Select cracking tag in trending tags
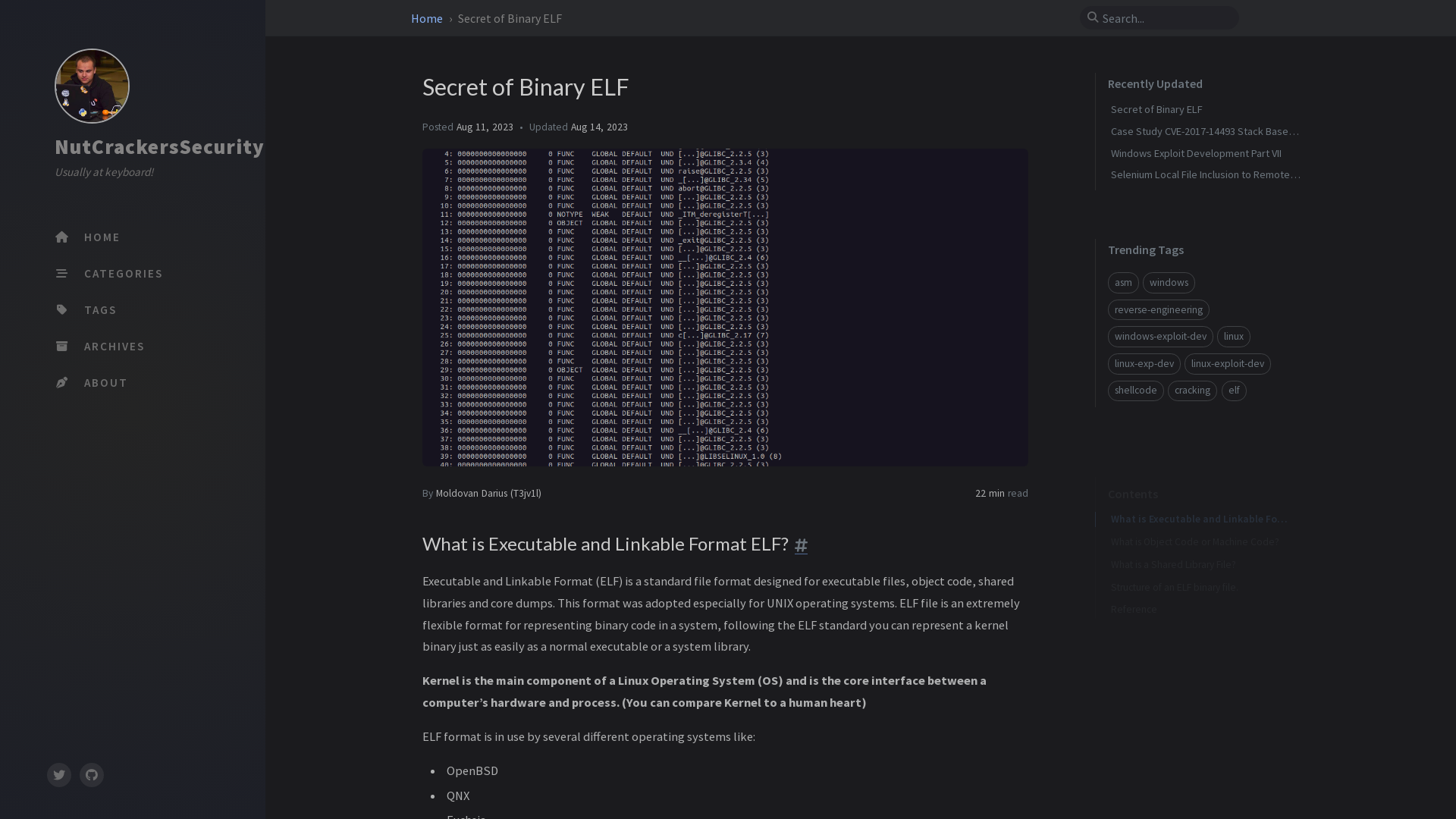Viewport: 1456px width, 819px height. pyautogui.click(x=1192, y=390)
